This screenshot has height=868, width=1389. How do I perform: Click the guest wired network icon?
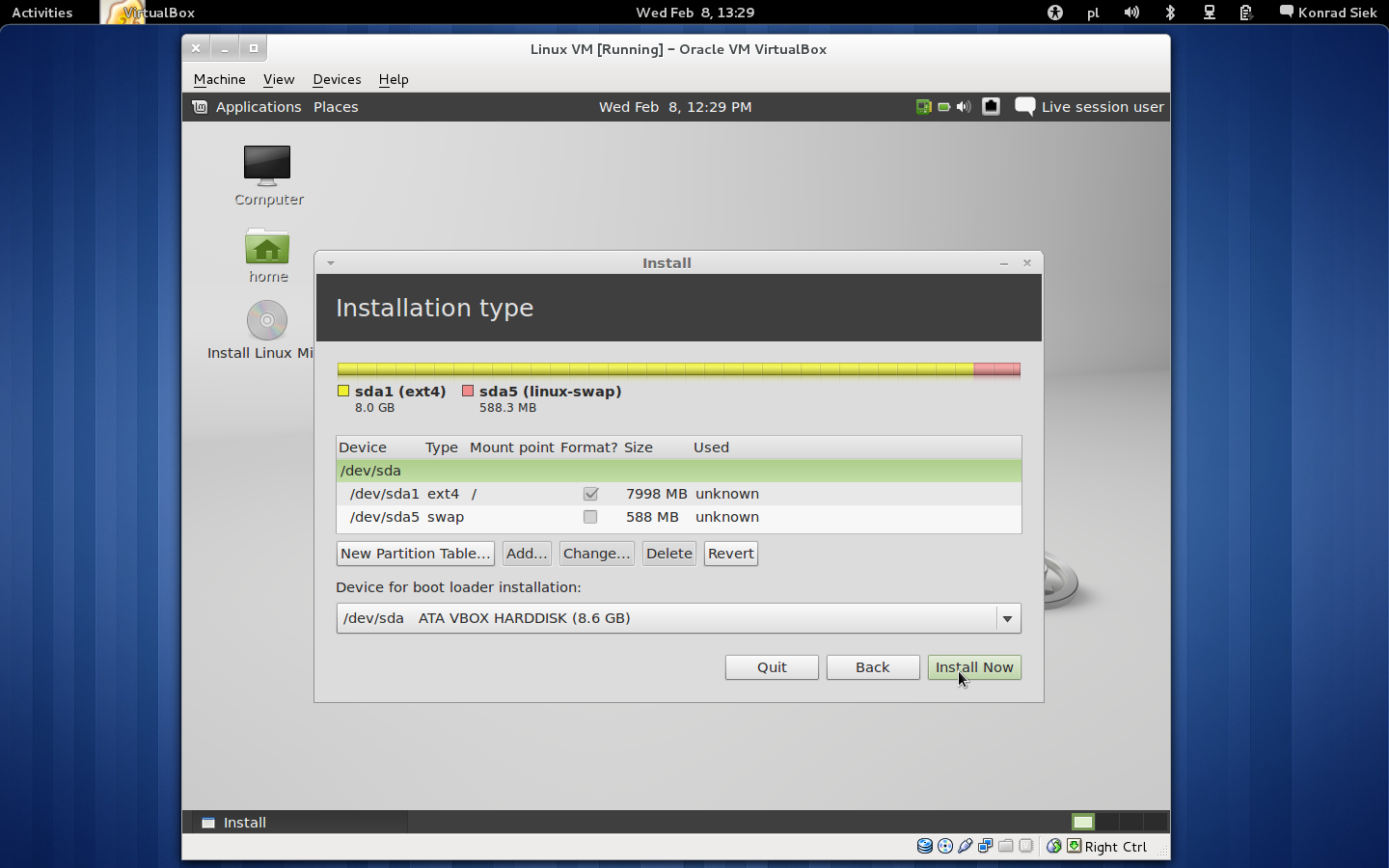pos(991,107)
